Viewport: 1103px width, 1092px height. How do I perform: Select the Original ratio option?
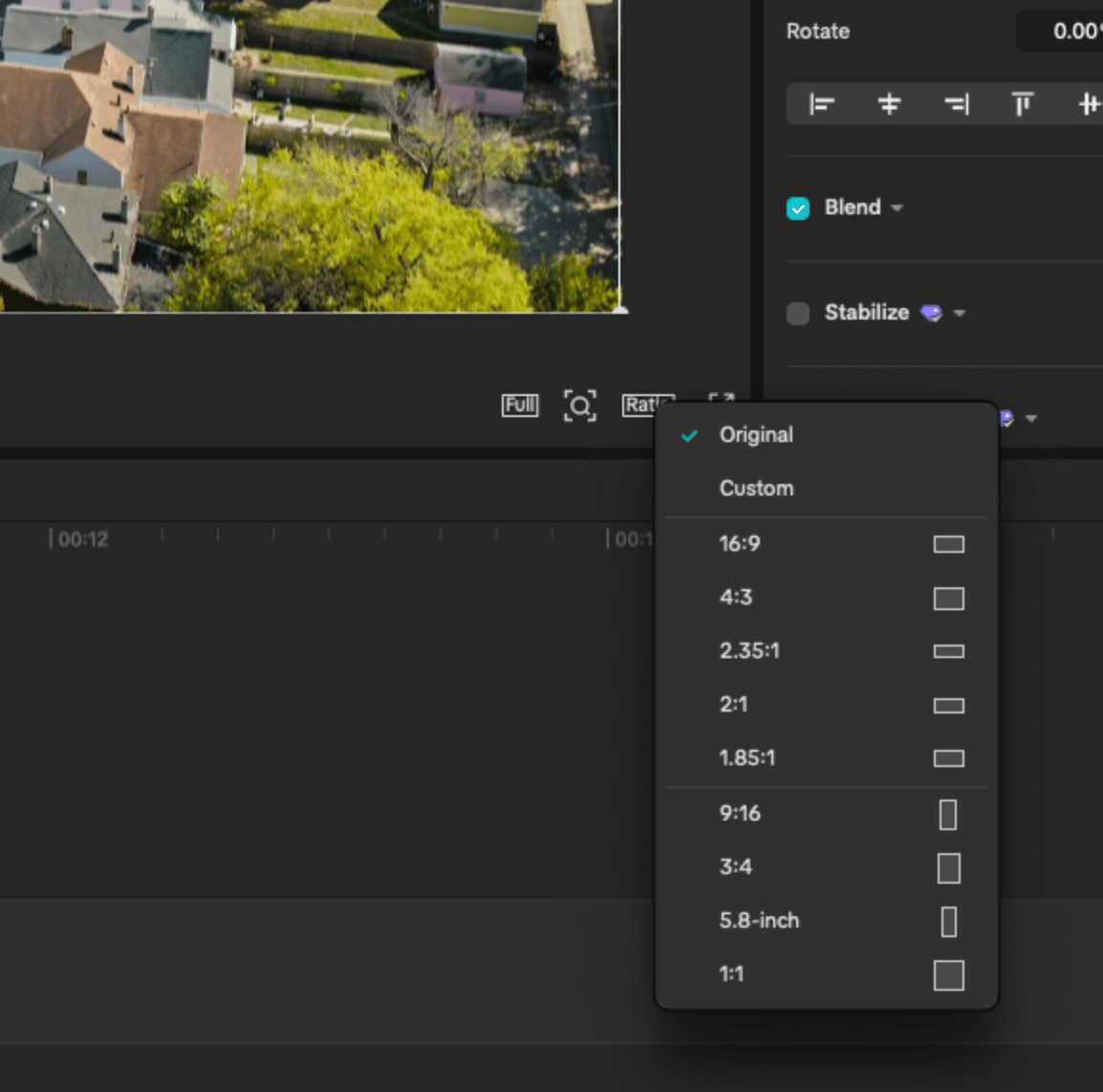(x=756, y=435)
